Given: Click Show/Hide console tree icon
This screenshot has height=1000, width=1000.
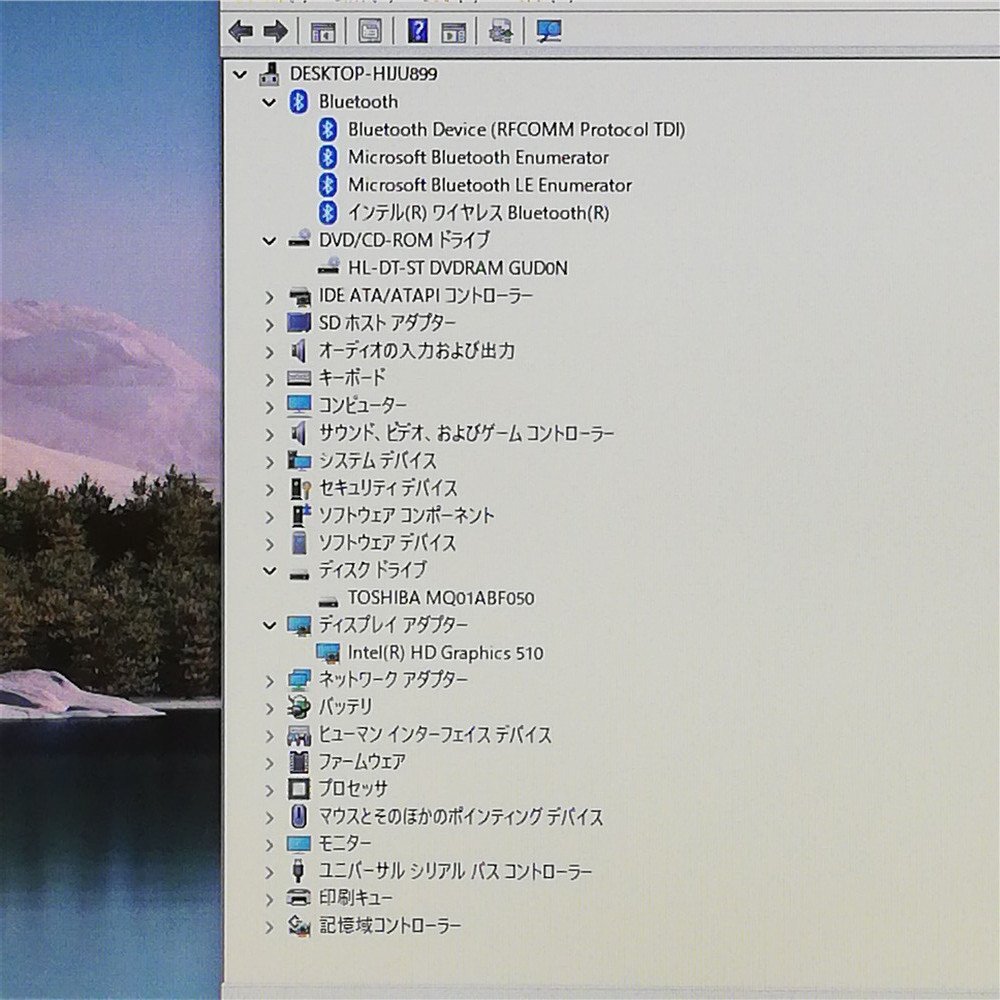Looking at the screenshot, I should pos(323,32).
